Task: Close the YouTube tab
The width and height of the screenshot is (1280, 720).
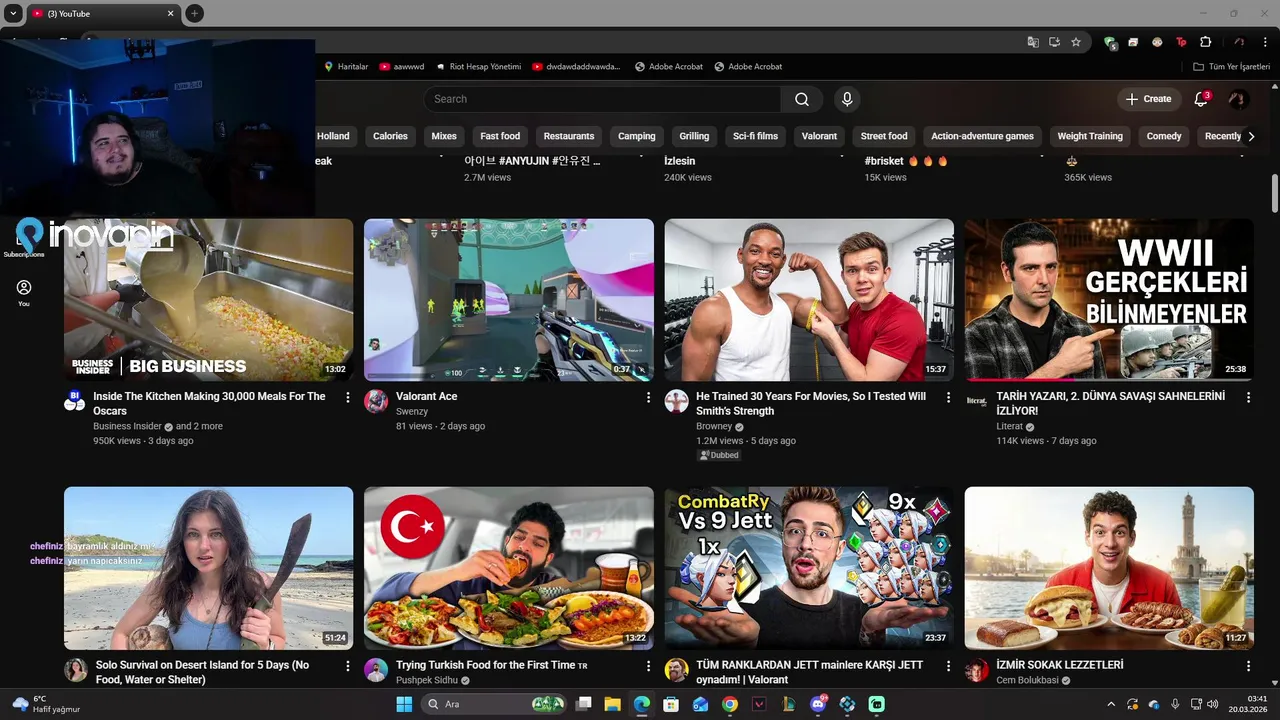Action: point(170,13)
